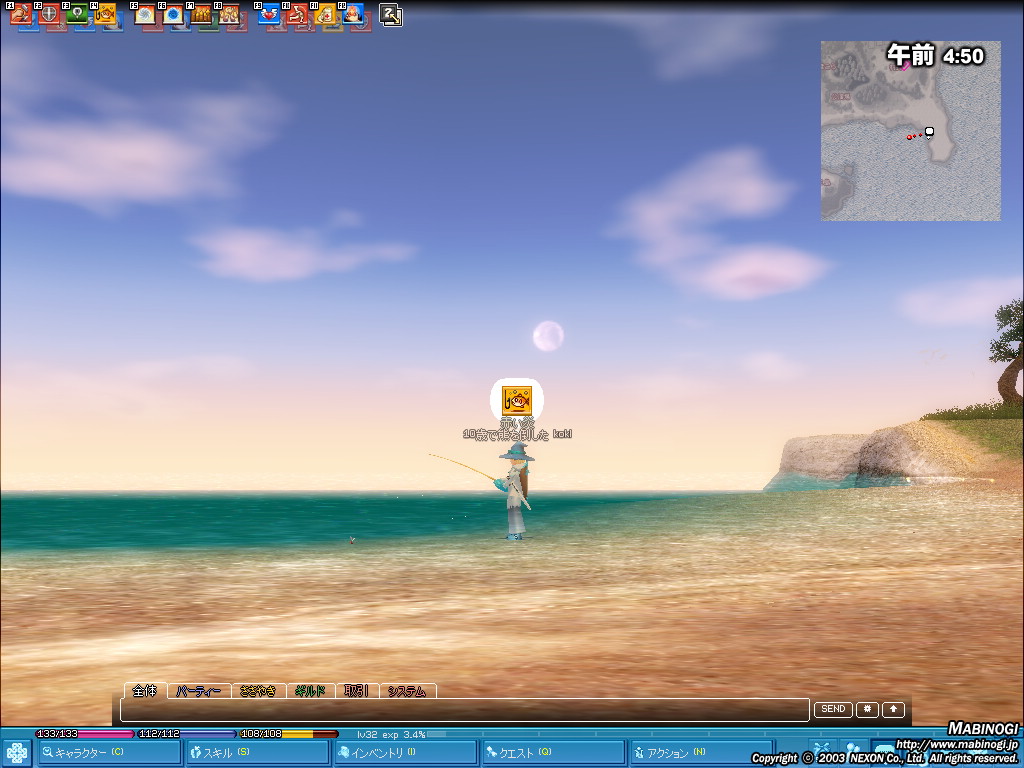Image resolution: width=1024 pixels, height=768 pixels.
Task: Click the chat message input field
Action: click(465, 710)
